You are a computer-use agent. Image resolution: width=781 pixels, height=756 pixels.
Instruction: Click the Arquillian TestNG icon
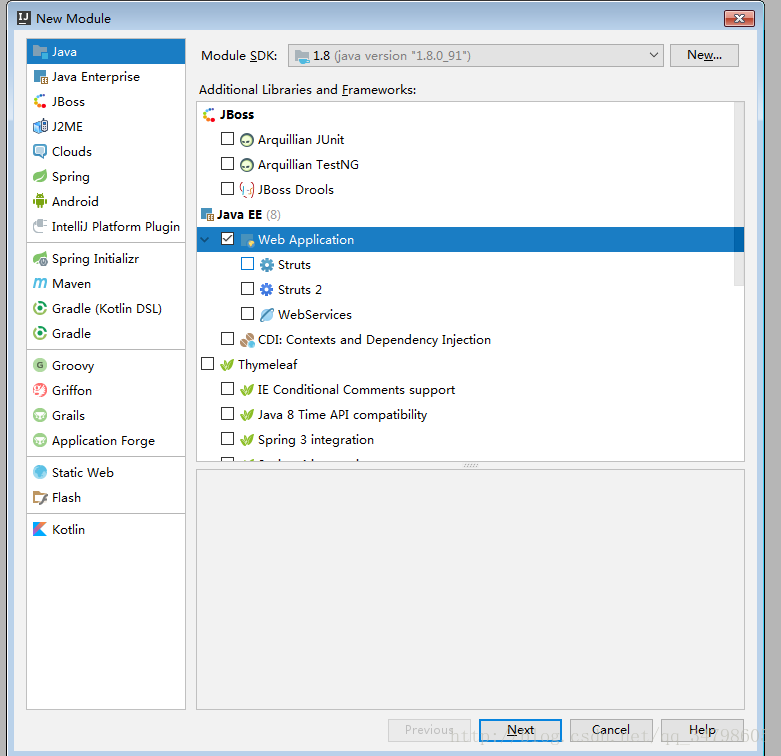click(x=247, y=165)
